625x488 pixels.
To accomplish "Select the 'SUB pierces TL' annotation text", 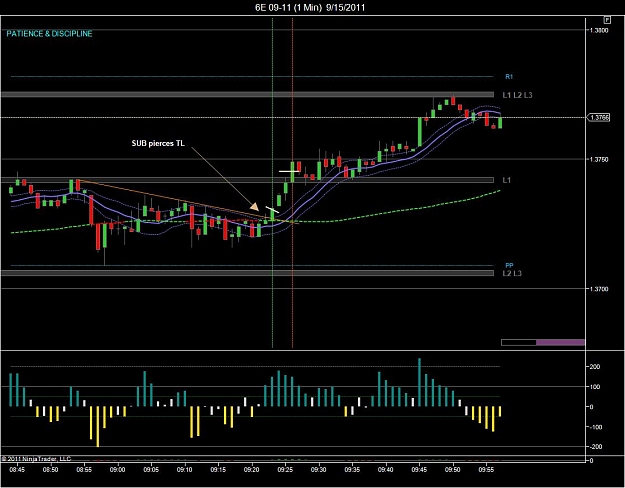I will point(158,143).
